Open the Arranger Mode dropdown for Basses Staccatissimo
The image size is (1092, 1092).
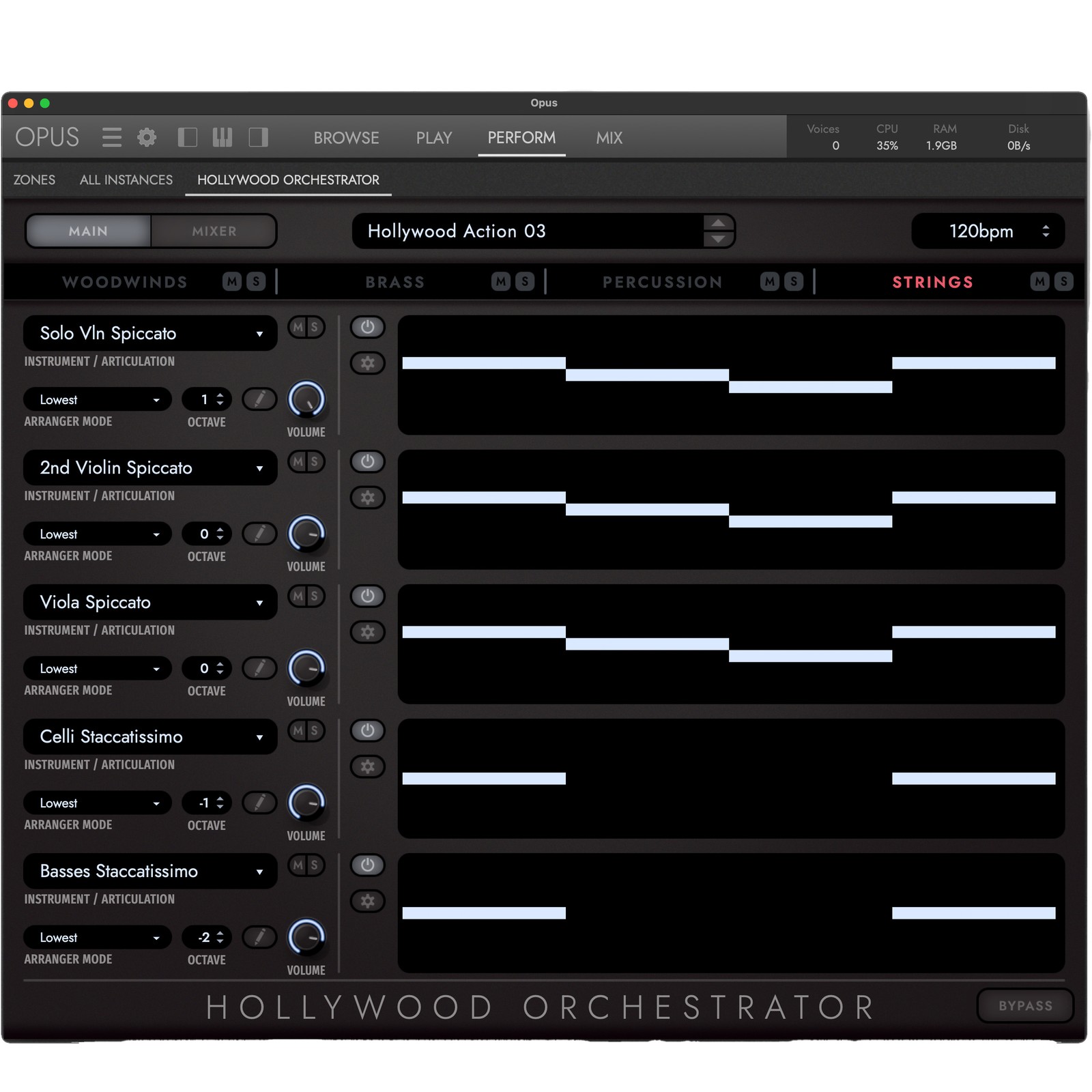click(97, 937)
